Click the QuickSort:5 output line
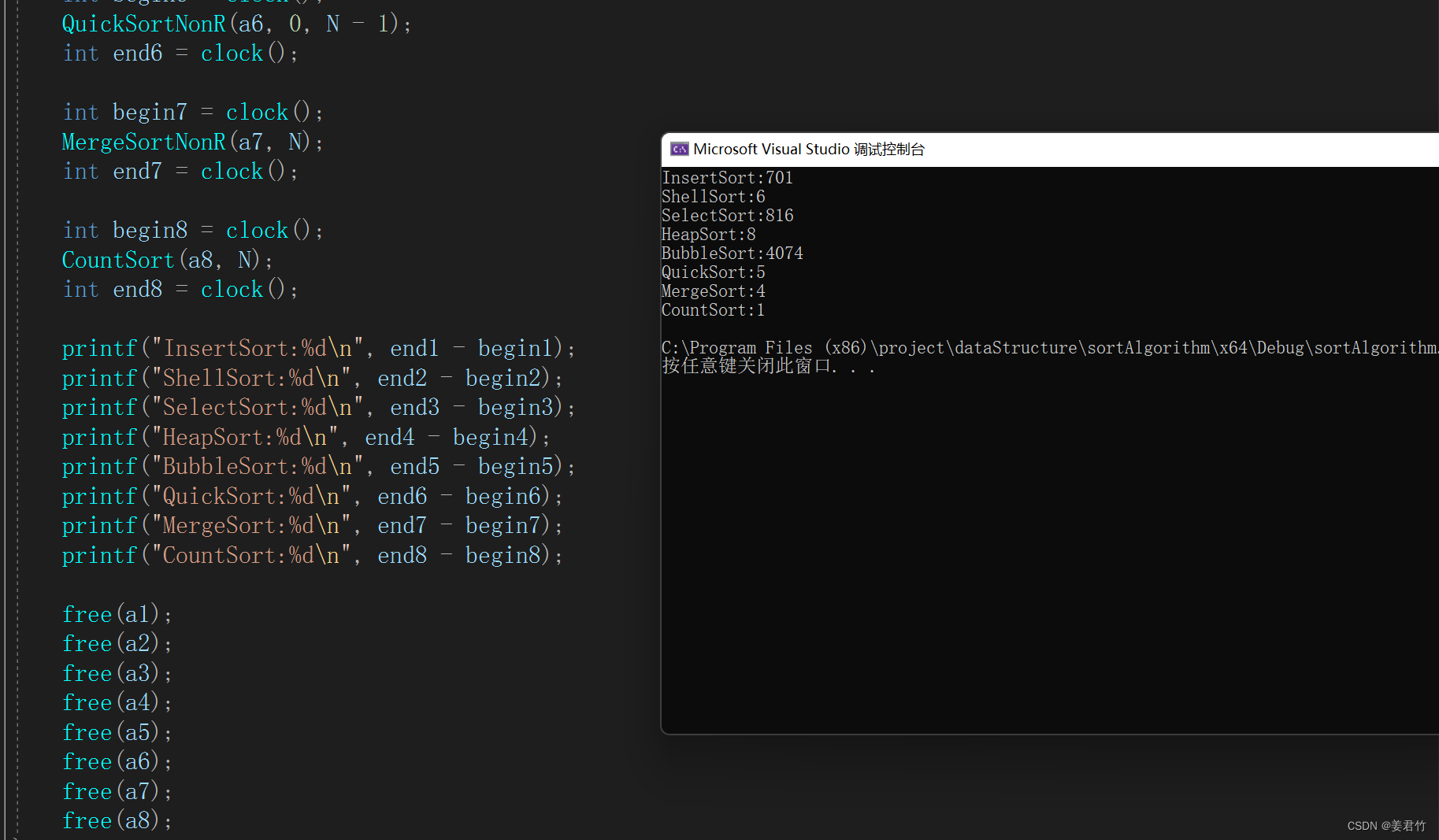The width and height of the screenshot is (1439, 840). pos(713,272)
